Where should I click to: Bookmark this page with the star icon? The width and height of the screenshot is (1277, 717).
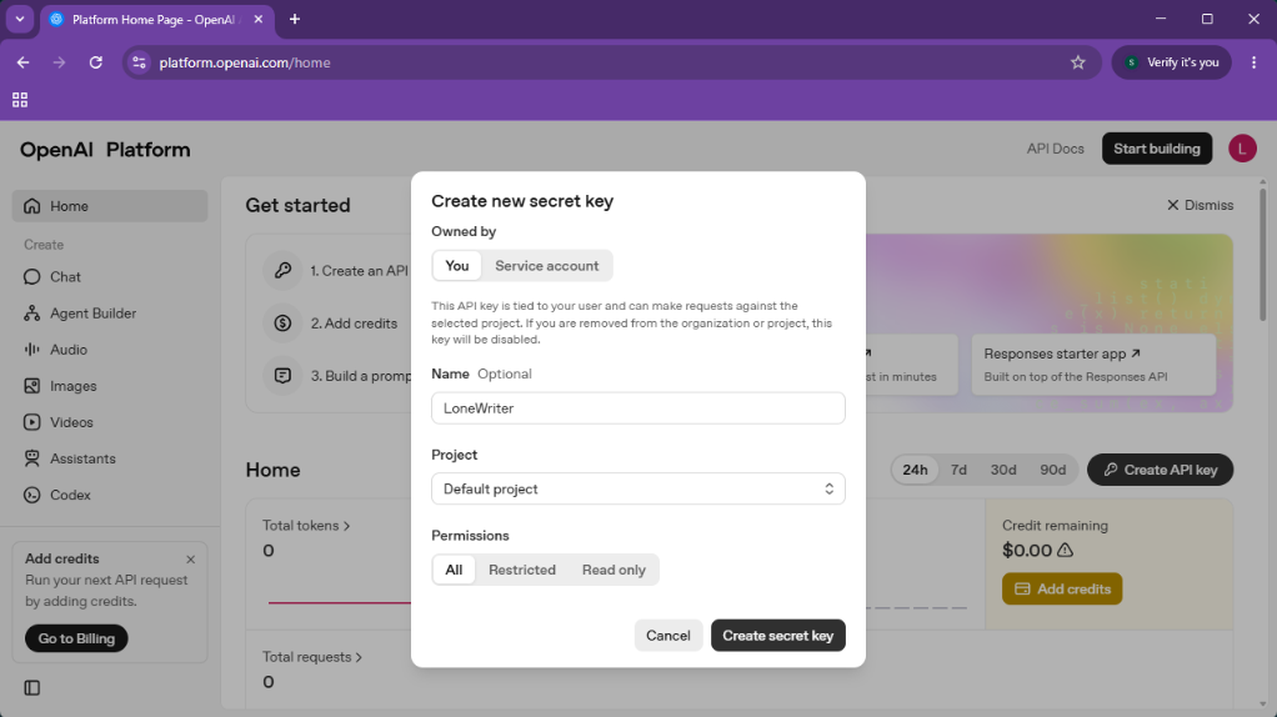pyautogui.click(x=1078, y=62)
